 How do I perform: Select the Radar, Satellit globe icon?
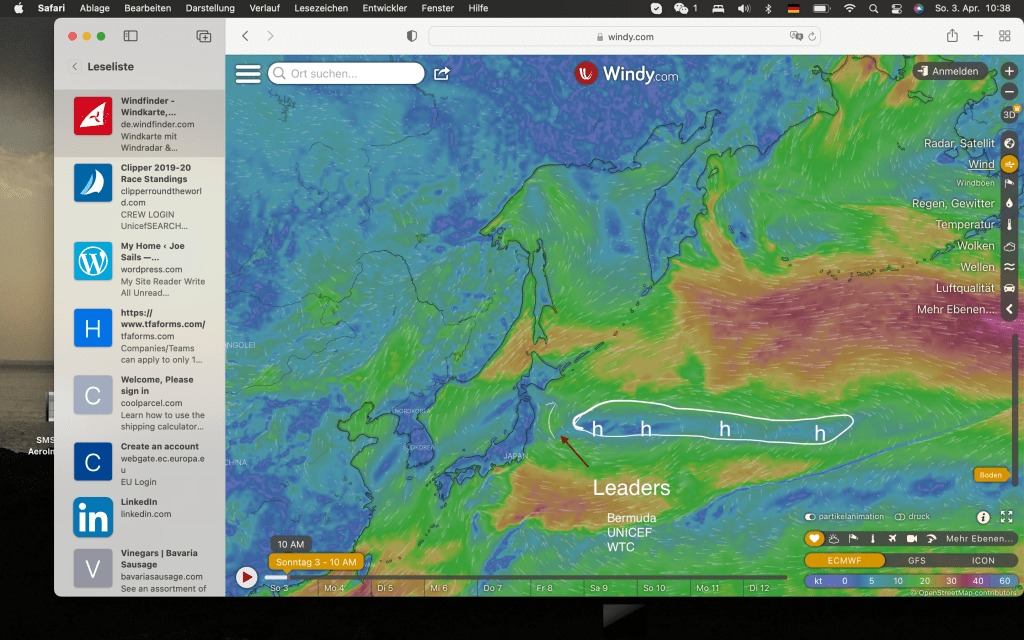coord(1009,143)
